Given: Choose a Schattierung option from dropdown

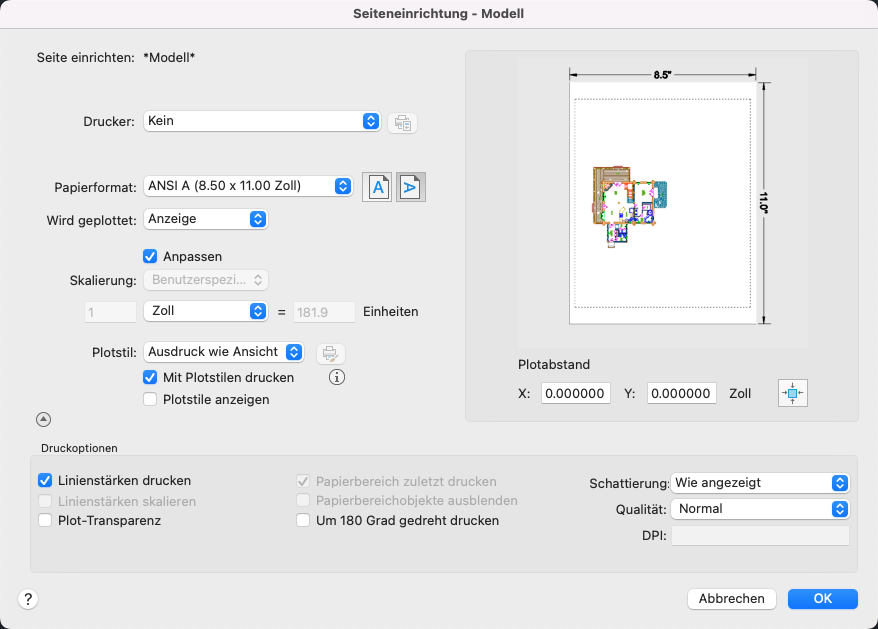Looking at the screenshot, I should point(761,483).
